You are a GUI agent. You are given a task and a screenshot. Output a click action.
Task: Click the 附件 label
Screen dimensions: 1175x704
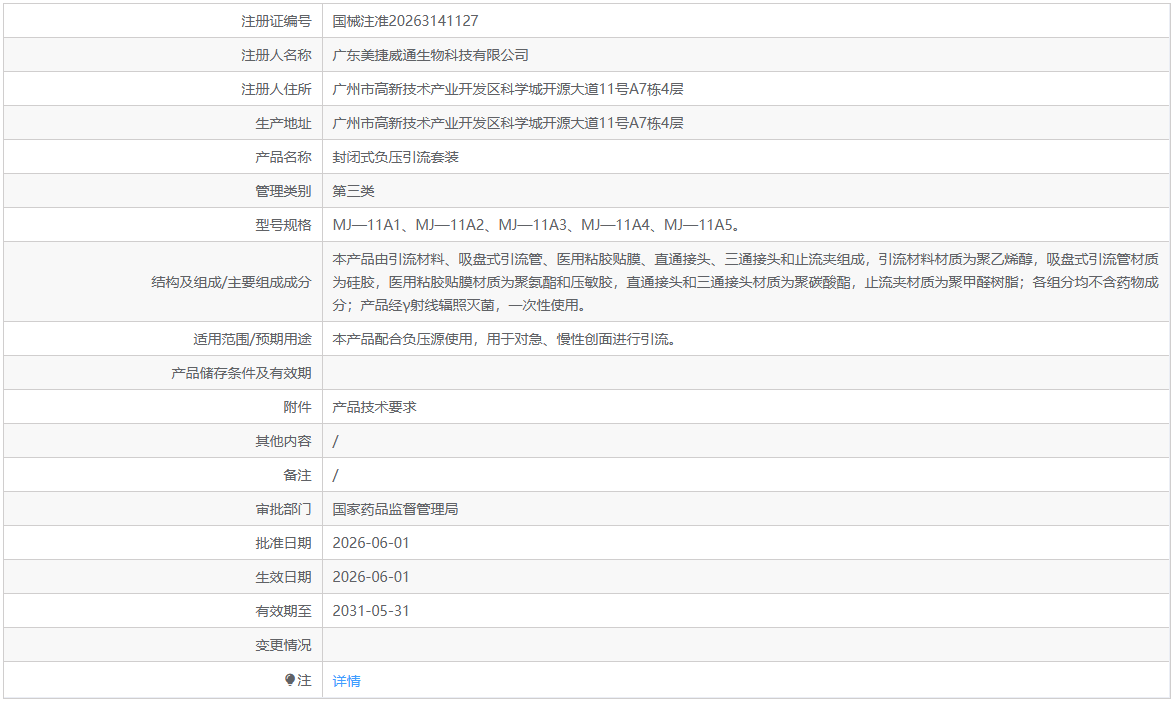pyautogui.click(x=297, y=407)
